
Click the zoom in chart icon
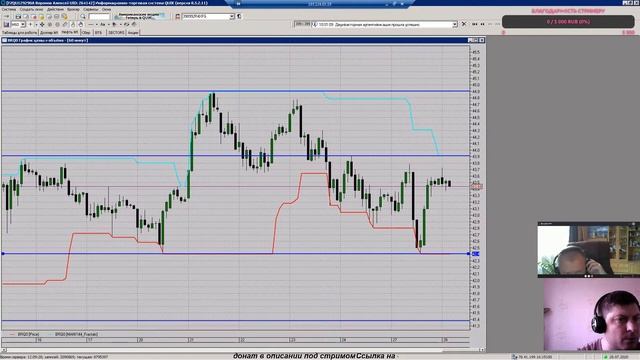[50, 24]
